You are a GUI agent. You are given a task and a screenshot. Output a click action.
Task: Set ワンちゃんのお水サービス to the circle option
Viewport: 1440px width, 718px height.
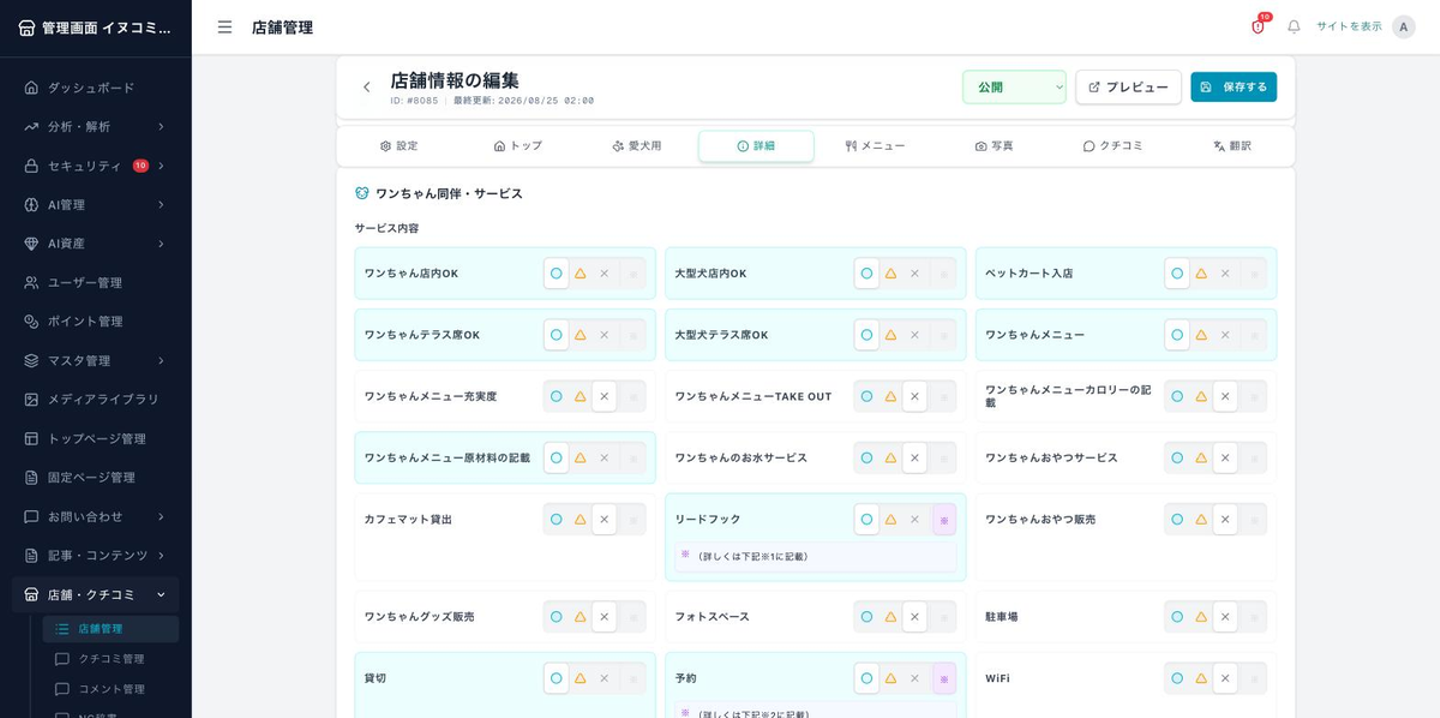pos(867,458)
